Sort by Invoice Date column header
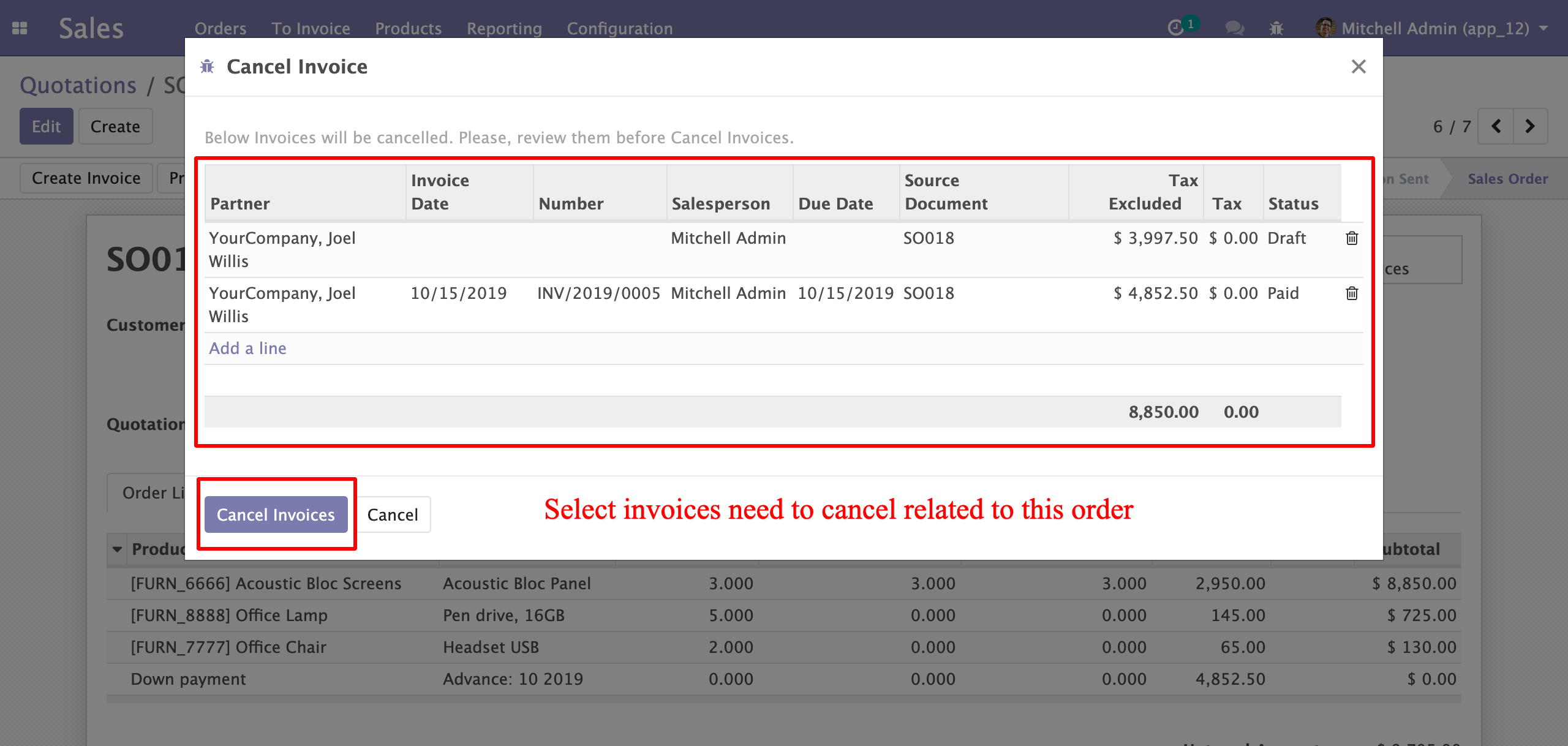This screenshot has height=746, width=1568. click(x=440, y=192)
